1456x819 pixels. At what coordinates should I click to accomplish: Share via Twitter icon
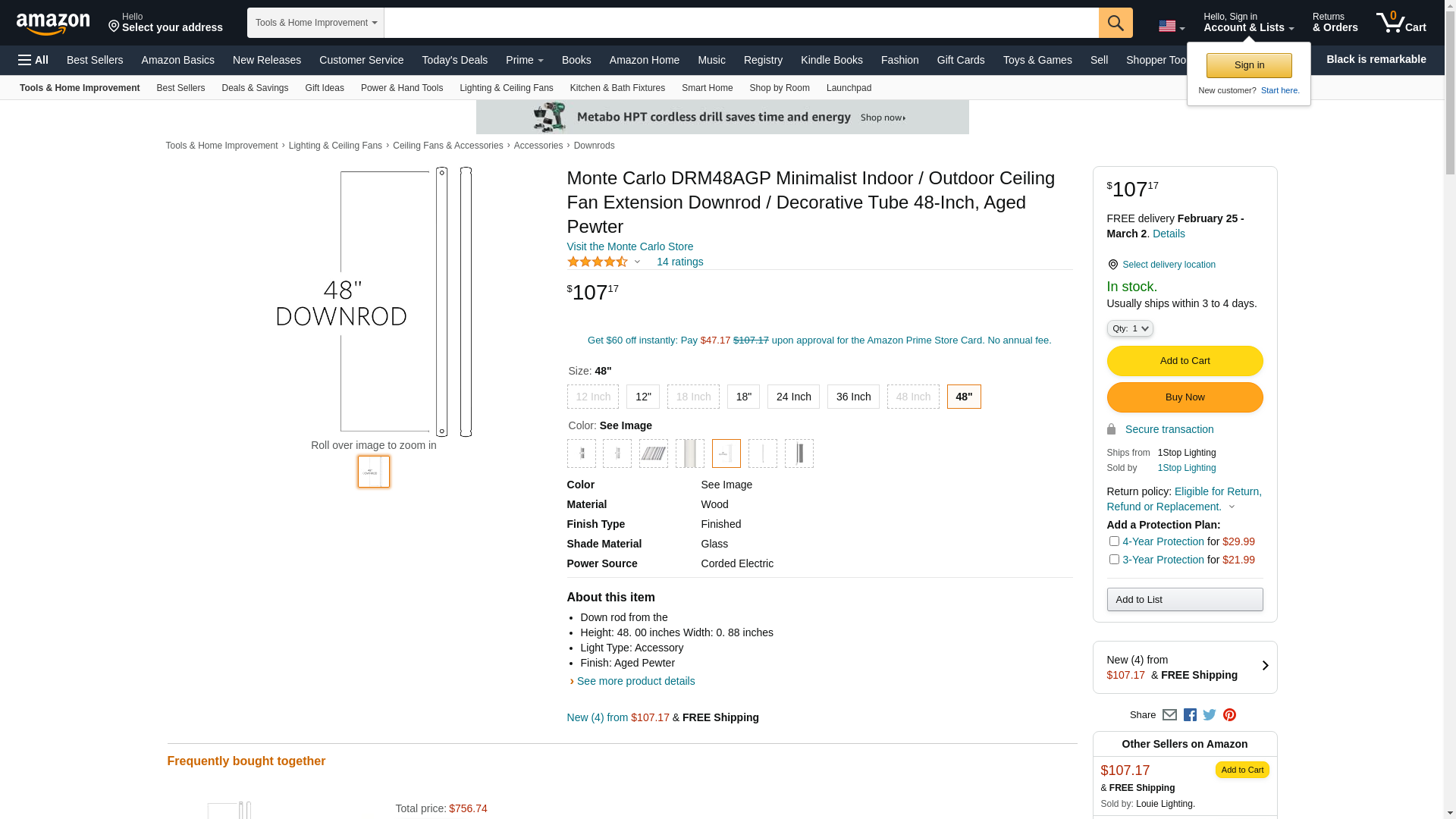click(1210, 715)
